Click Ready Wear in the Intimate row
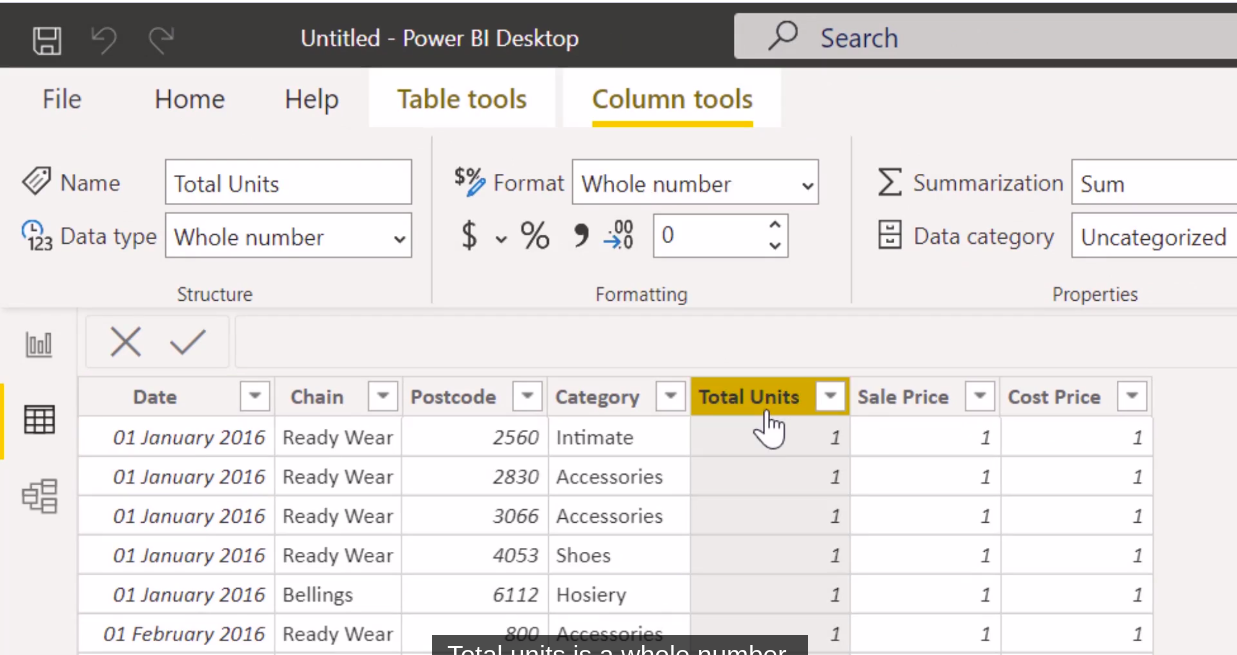This screenshot has height=655, width=1237. click(338, 437)
